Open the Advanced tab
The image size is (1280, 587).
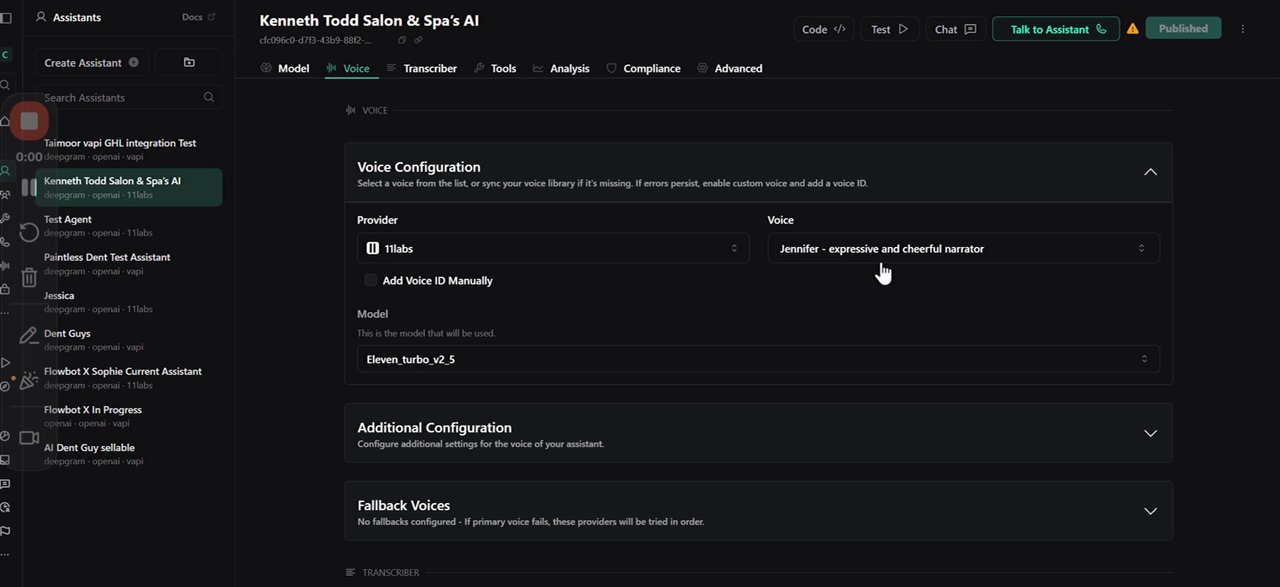point(730,68)
